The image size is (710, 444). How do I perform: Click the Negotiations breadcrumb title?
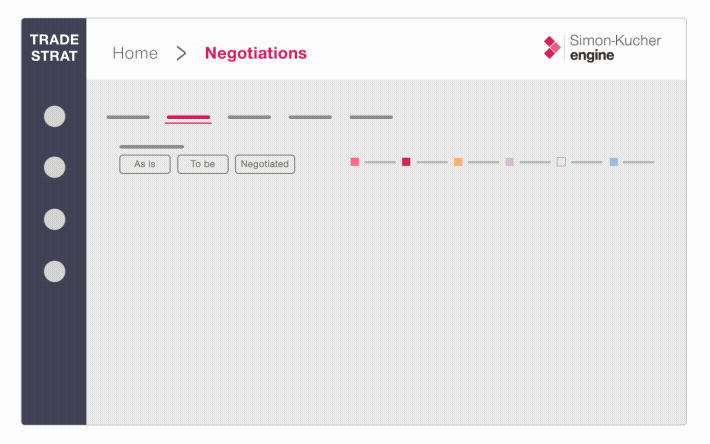tap(256, 53)
